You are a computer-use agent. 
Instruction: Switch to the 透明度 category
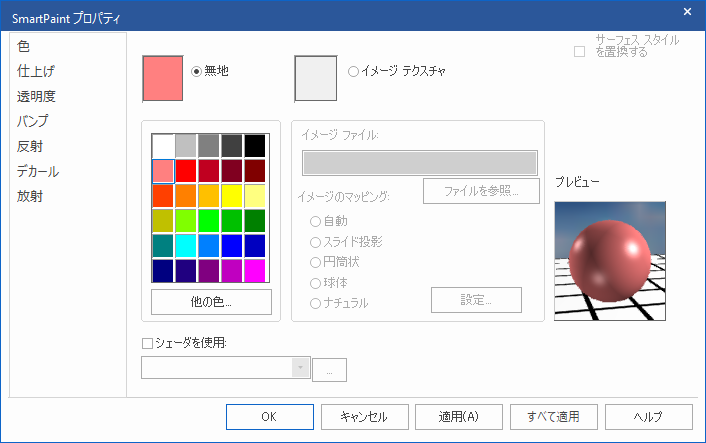click(36, 96)
